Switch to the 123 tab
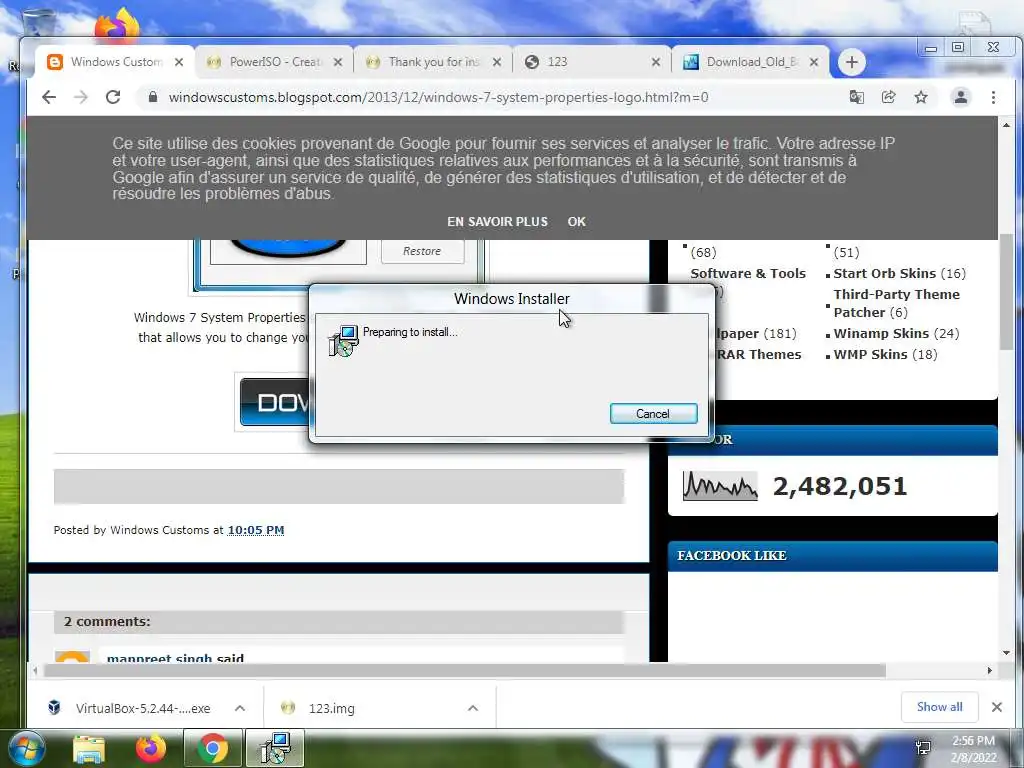This screenshot has width=1024, height=768. 592,62
